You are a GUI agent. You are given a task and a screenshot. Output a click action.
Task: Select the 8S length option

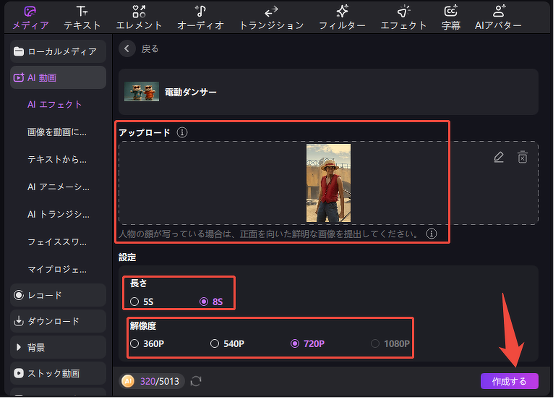[211, 302]
